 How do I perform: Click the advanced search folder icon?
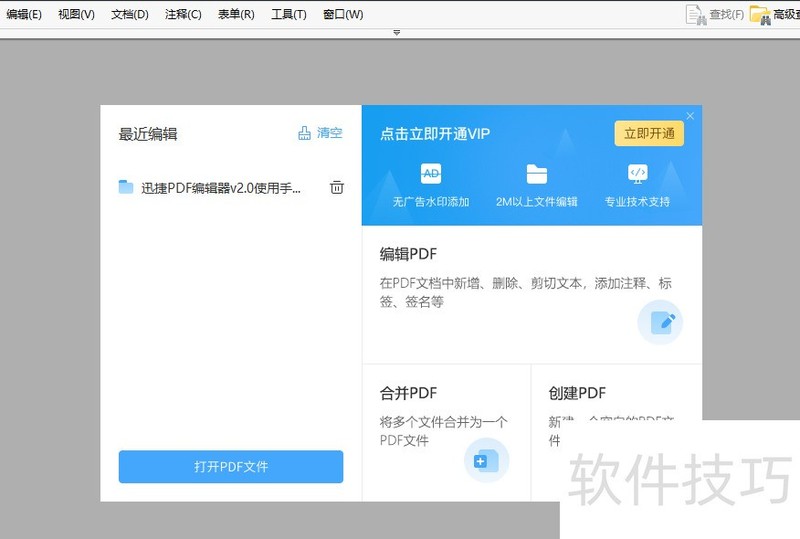pos(760,15)
